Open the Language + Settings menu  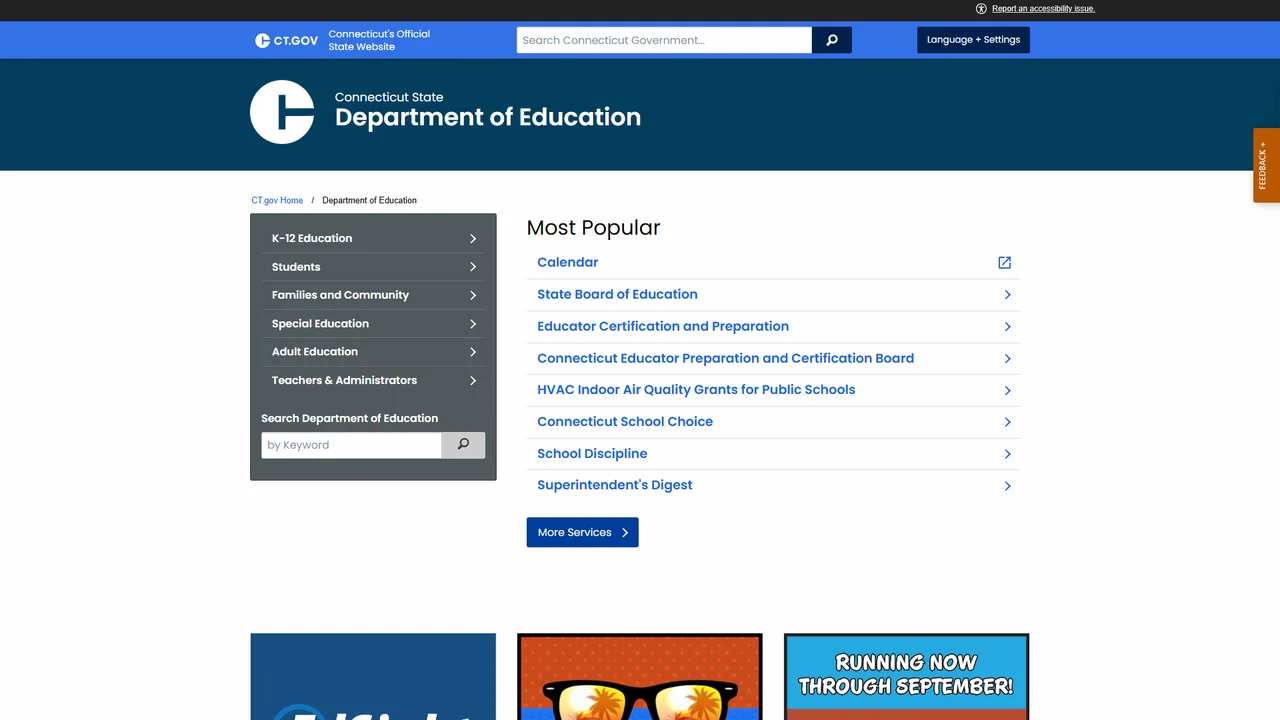pos(973,40)
